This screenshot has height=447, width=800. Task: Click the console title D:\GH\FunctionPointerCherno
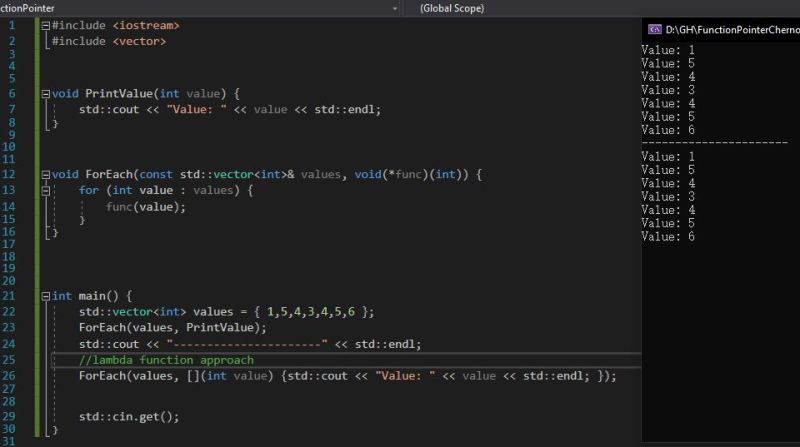pyautogui.click(x=733, y=30)
